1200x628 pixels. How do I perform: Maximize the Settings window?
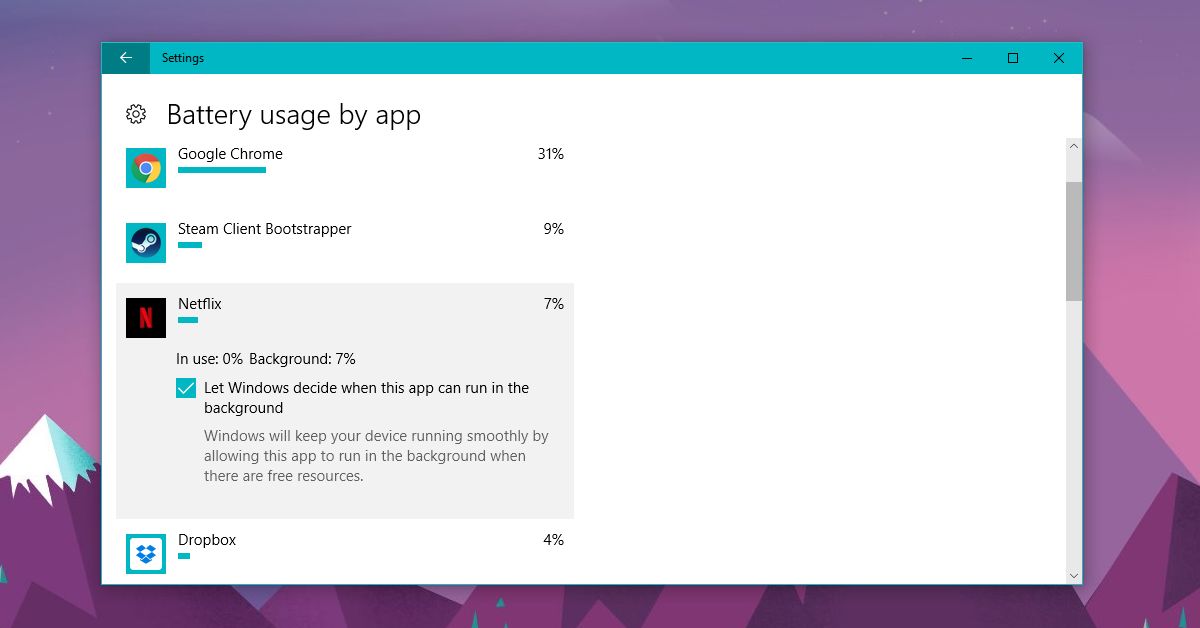(x=1013, y=58)
